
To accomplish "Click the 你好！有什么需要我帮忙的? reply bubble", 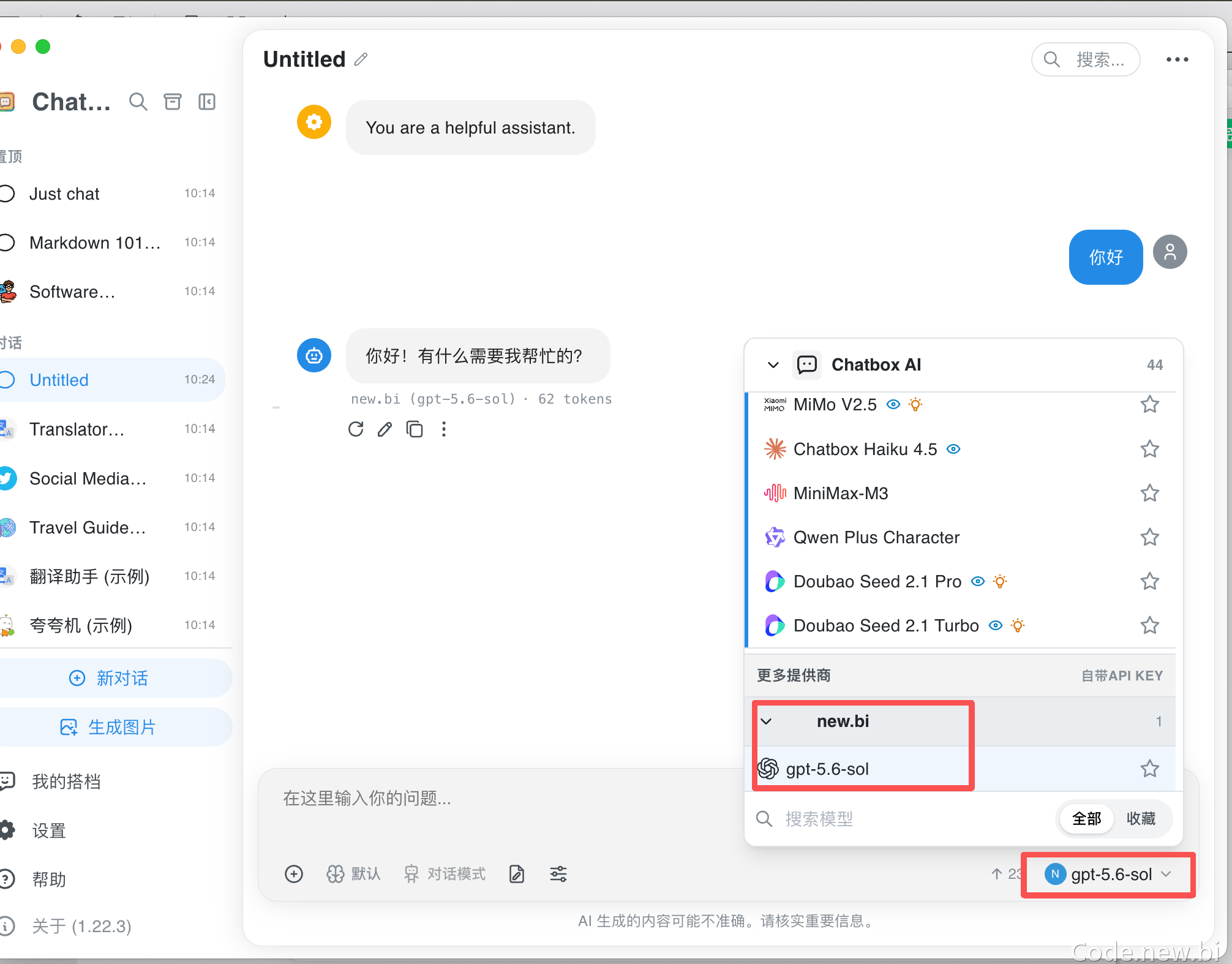I will (478, 355).
